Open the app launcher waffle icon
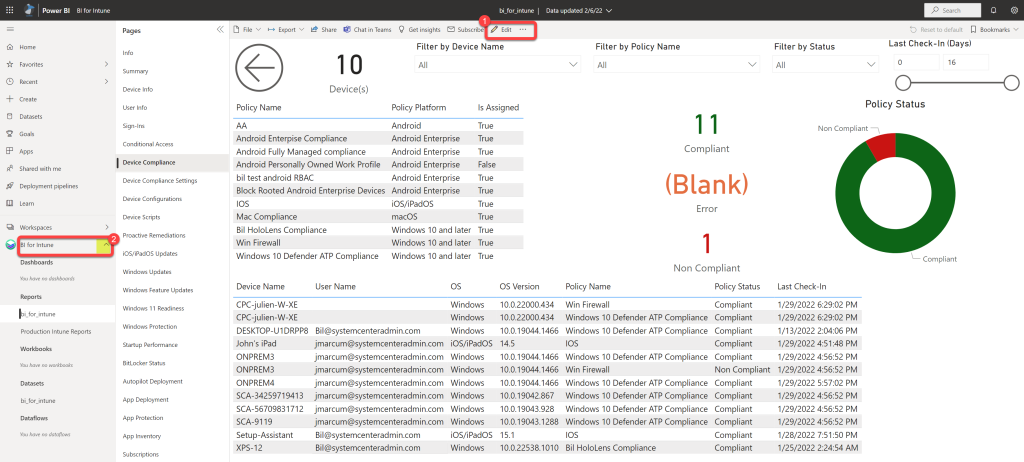This screenshot has width=1024, height=462. point(10,10)
